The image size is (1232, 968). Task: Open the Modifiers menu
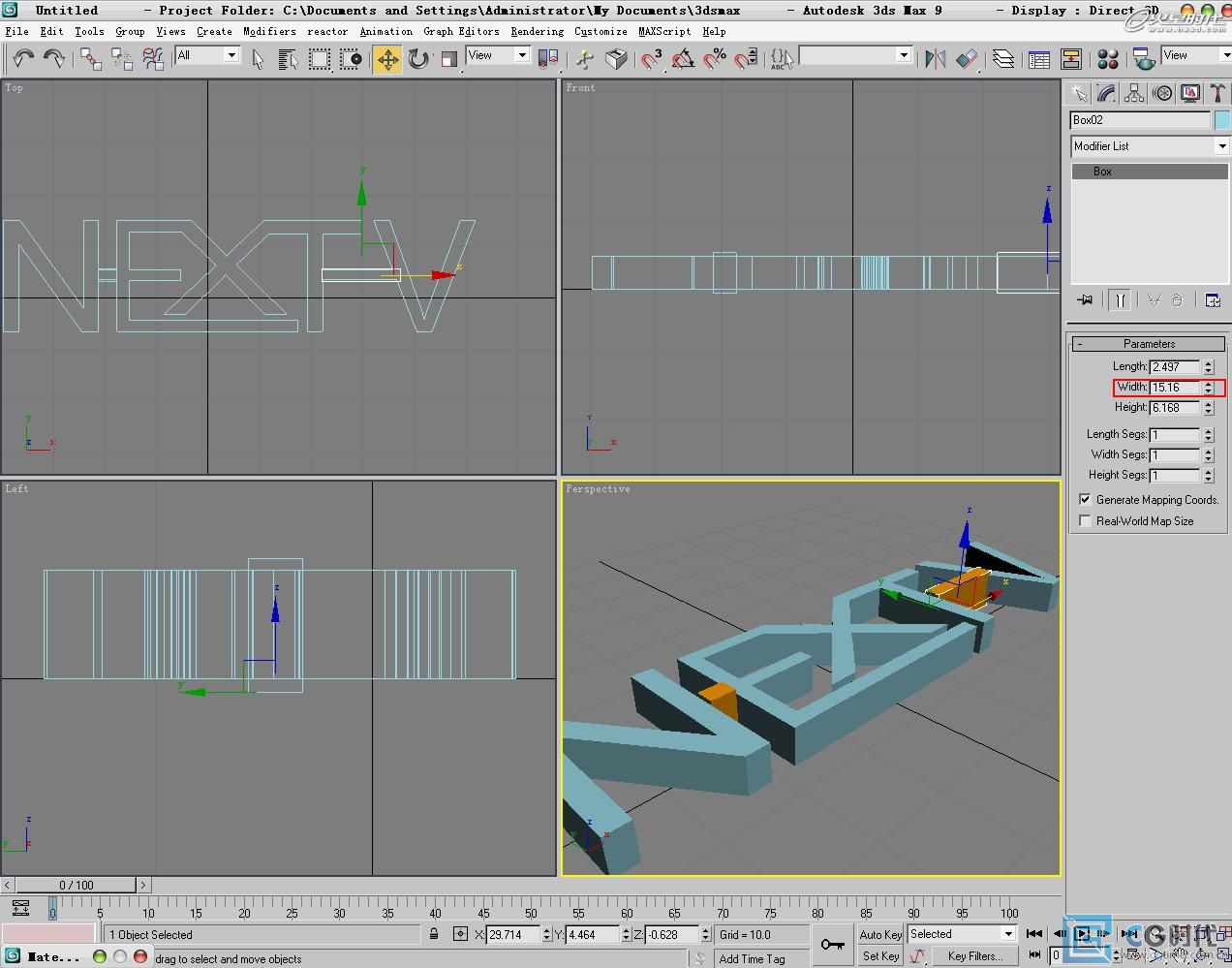click(269, 31)
